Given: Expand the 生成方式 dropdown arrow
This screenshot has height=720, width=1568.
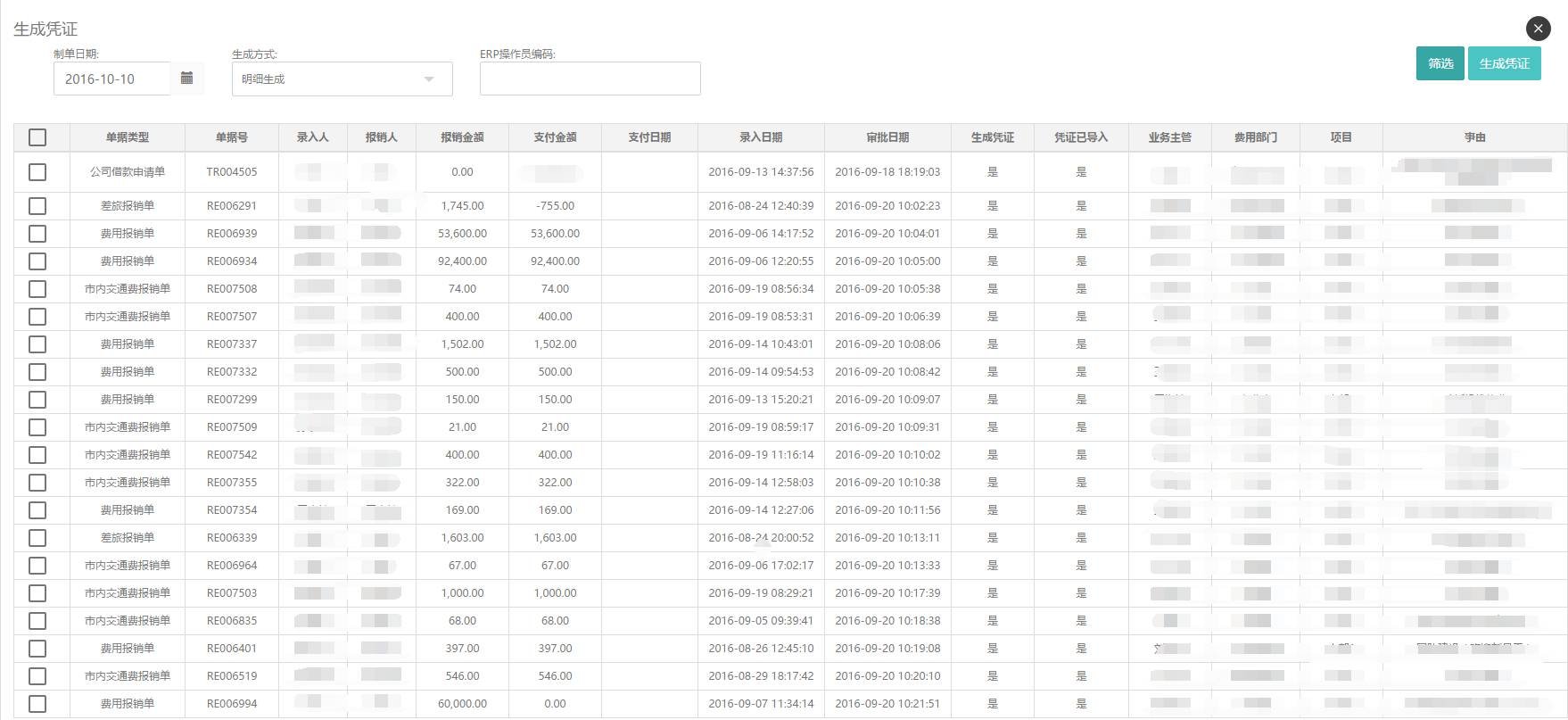Looking at the screenshot, I should point(429,79).
